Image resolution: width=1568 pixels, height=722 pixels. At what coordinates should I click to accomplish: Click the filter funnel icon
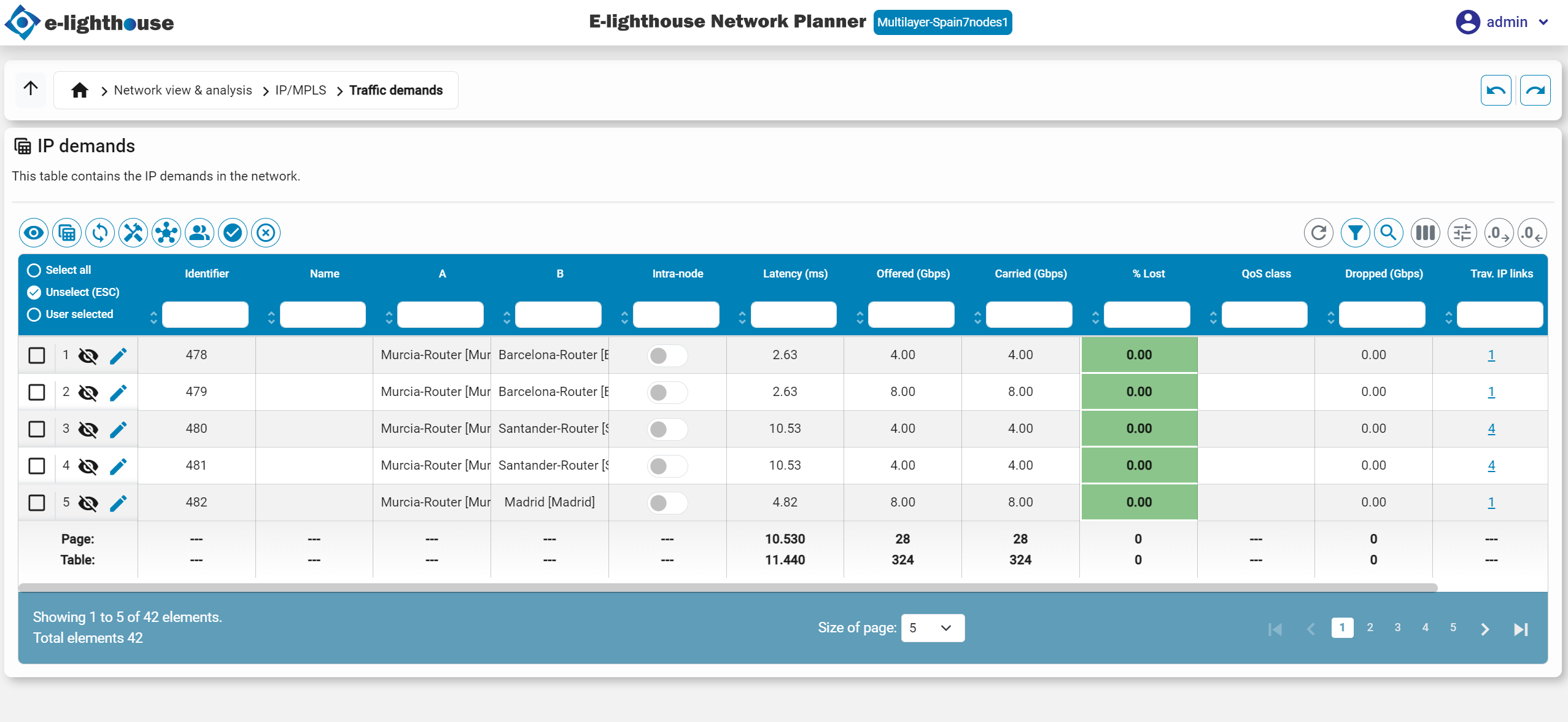[x=1355, y=233]
